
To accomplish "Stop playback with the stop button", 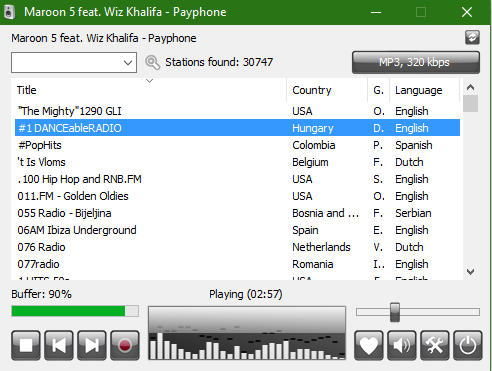I will pyautogui.click(x=26, y=345).
